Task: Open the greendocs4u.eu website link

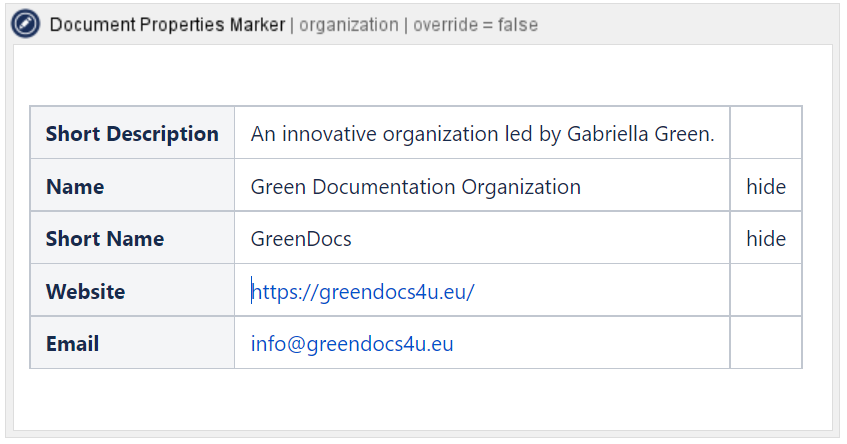Action: tap(363, 292)
